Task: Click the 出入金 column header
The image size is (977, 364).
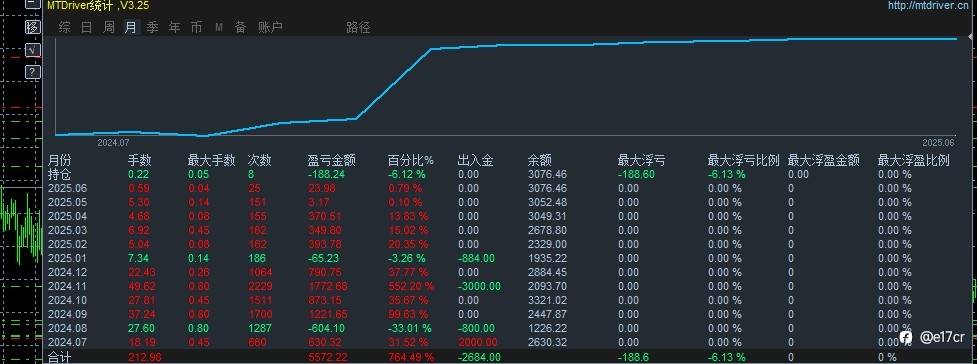Action: [x=475, y=161]
